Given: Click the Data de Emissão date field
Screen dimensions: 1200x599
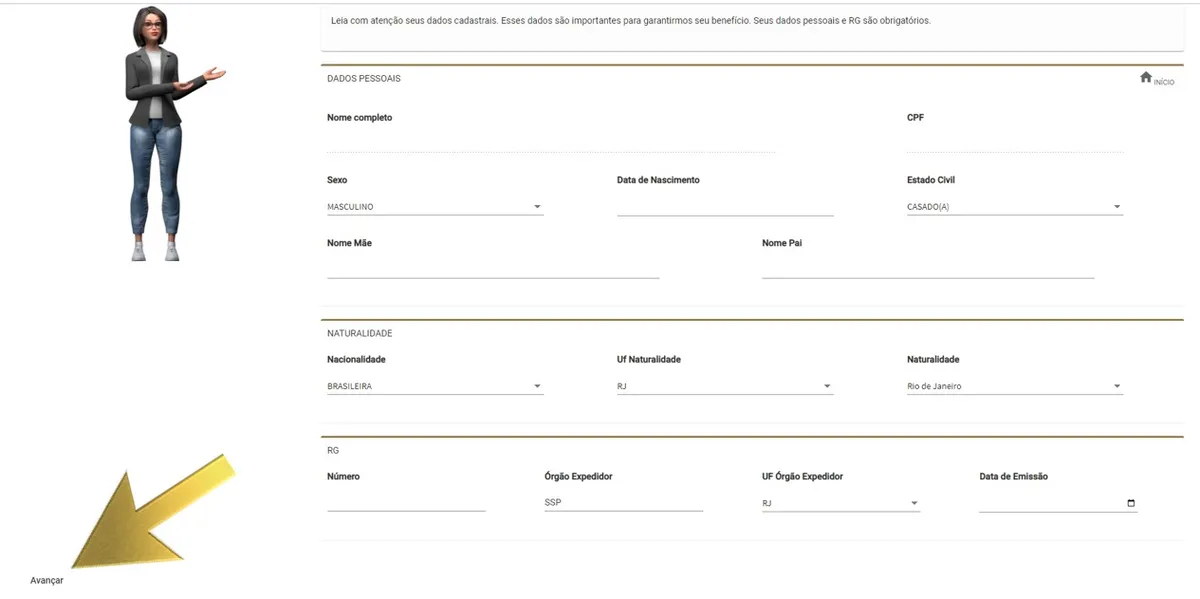Looking at the screenshot, I should [x=1050, y=503].
